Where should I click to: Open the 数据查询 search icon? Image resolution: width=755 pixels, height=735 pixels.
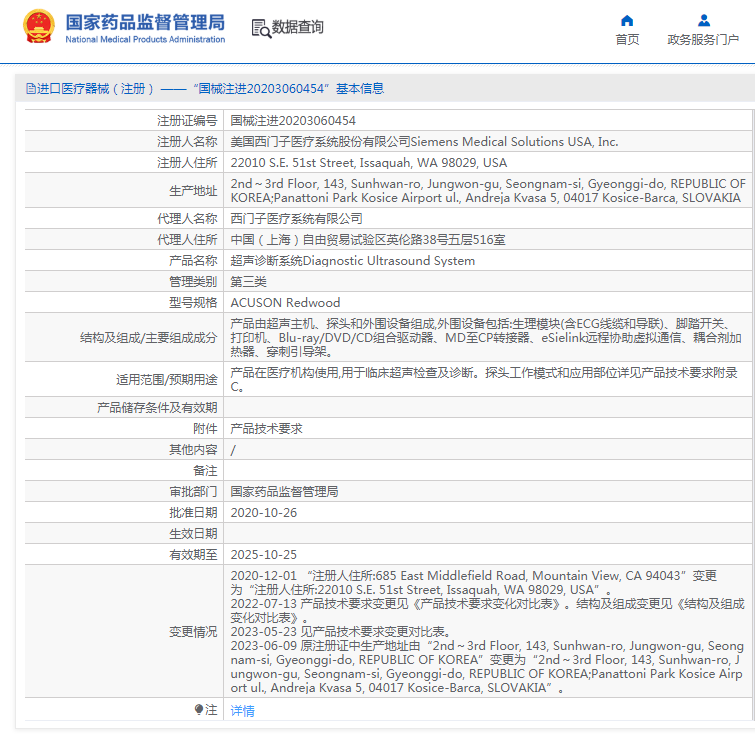tap(261, 28)
